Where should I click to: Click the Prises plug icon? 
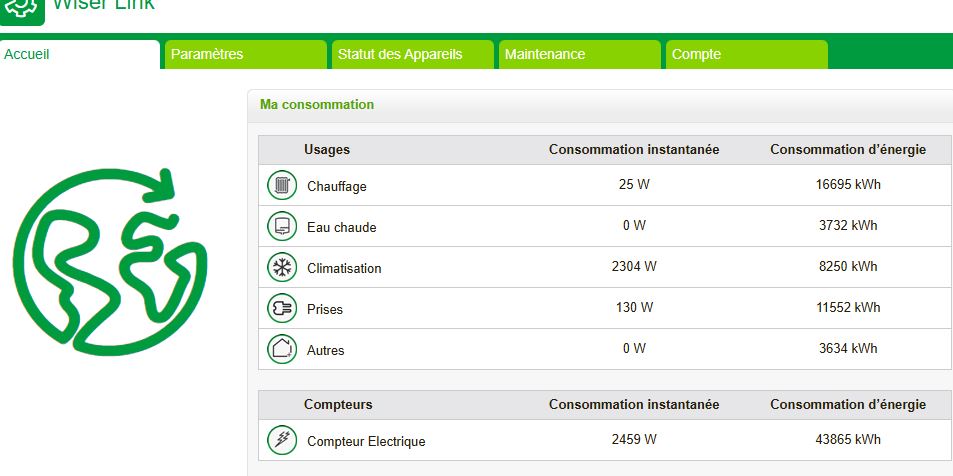pyautogui.click(x=282, y=308)
